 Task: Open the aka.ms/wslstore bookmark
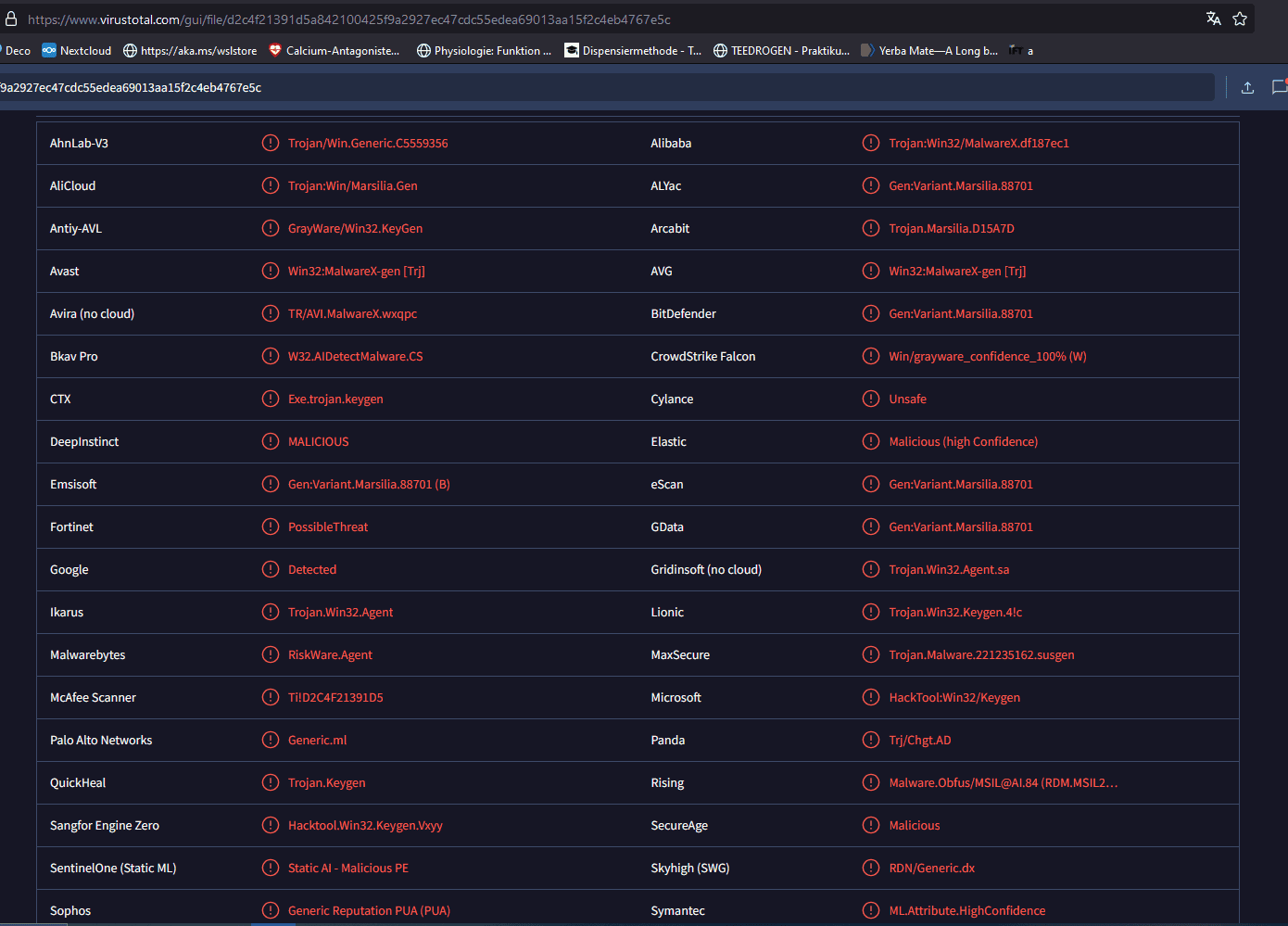coord(190,51)
